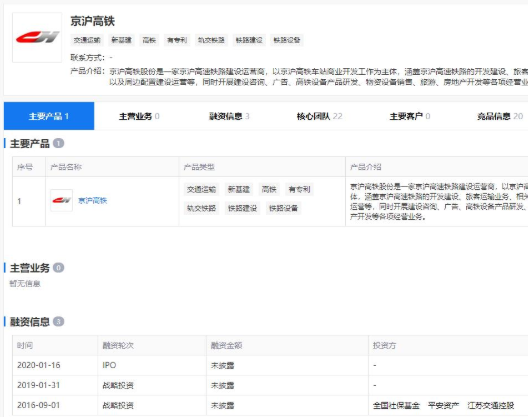Image resolution: width=528 pixels, height=420 pixels.
Task: Switch to the 主营业务 tab
Action: pyautogui.click(x=139, y=116)
